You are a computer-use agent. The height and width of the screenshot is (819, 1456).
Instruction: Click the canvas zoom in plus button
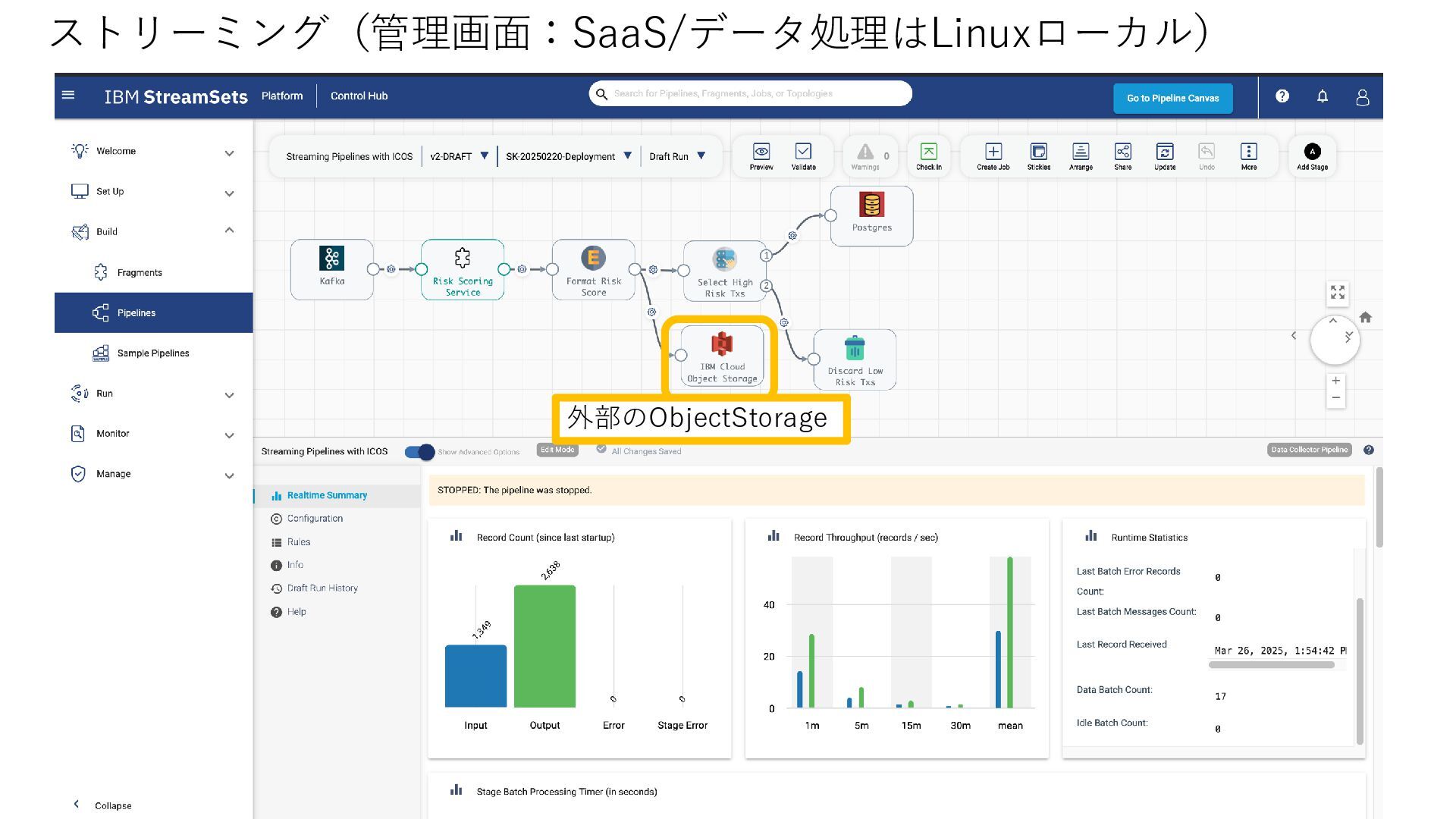(1336, 381)
